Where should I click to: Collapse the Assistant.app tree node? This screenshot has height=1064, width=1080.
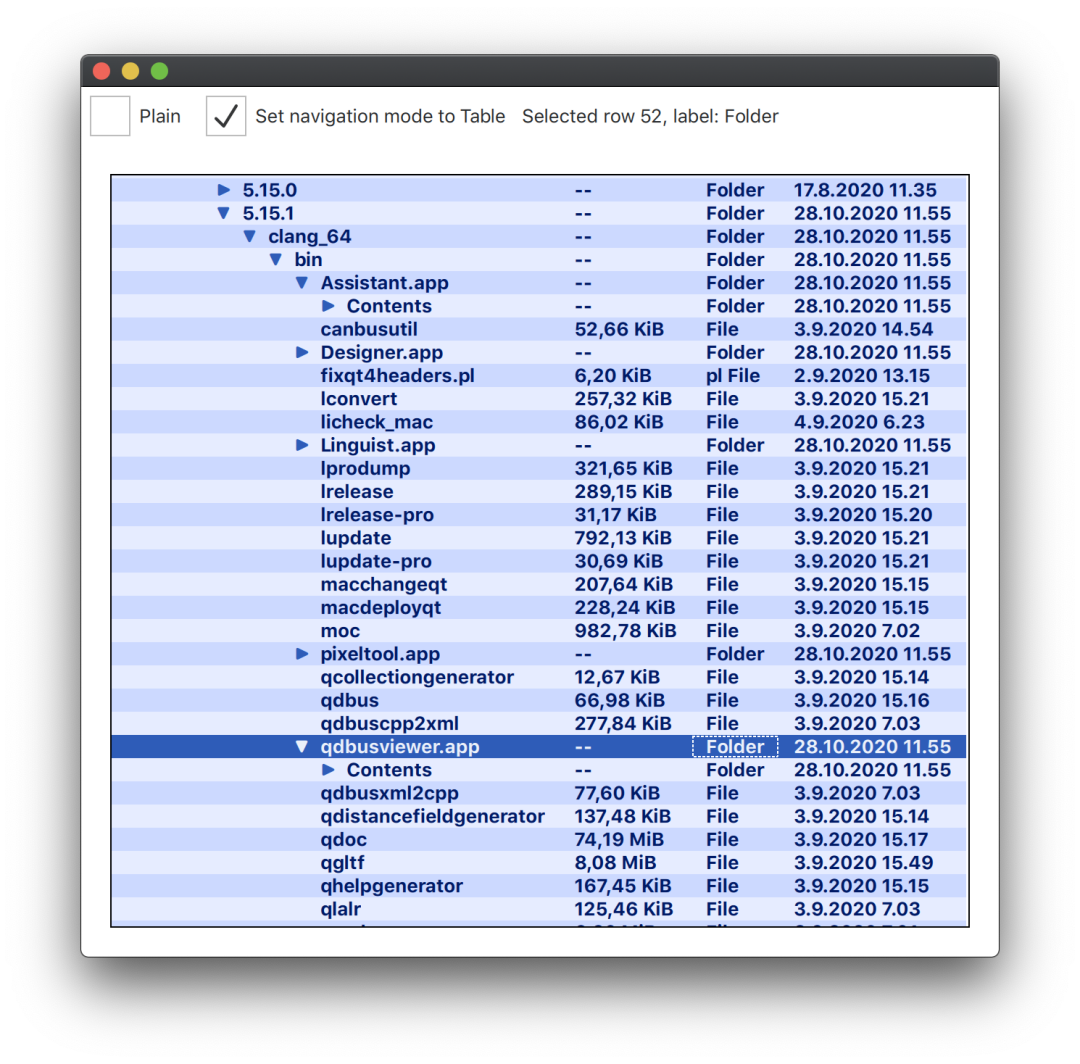302,282
